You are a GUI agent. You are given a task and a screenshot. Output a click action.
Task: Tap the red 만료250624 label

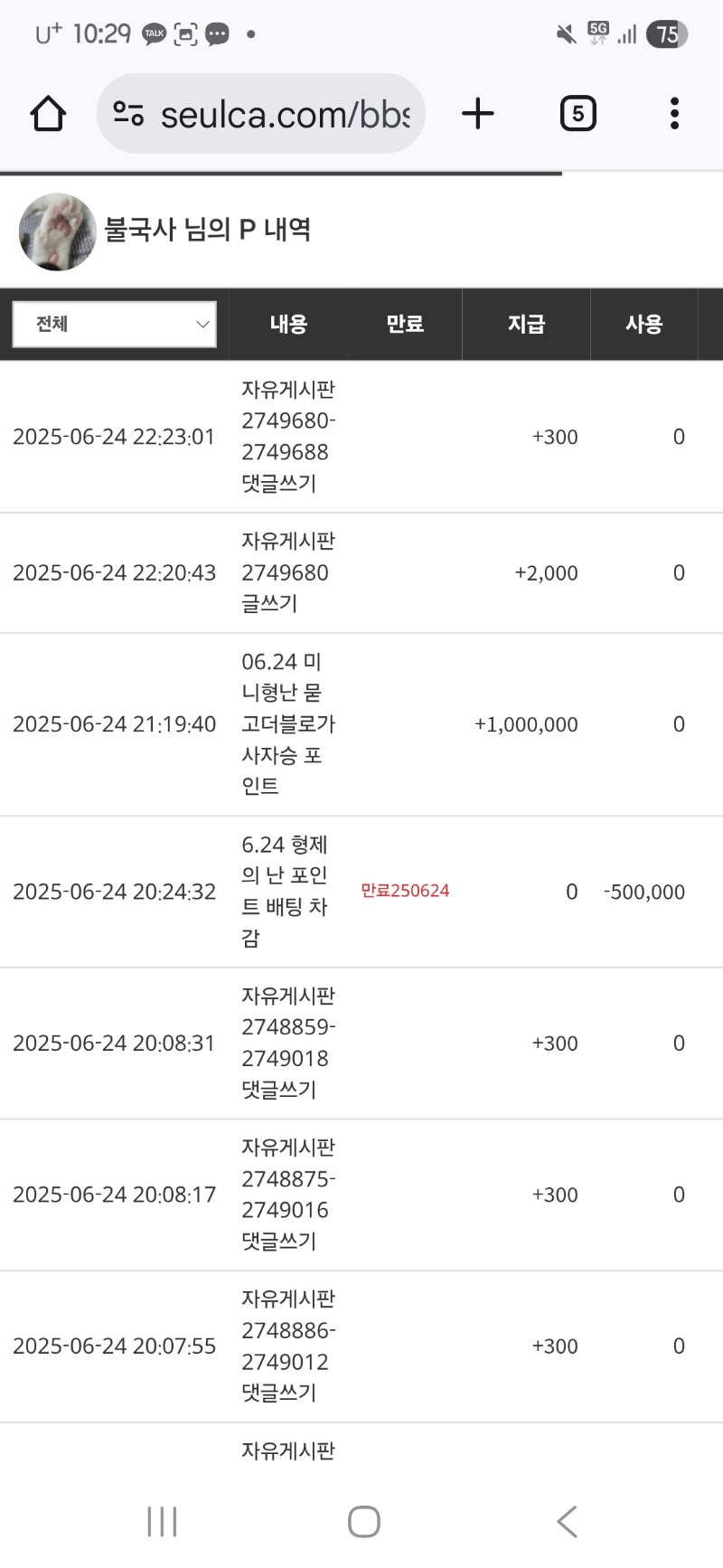click(405, 891)
